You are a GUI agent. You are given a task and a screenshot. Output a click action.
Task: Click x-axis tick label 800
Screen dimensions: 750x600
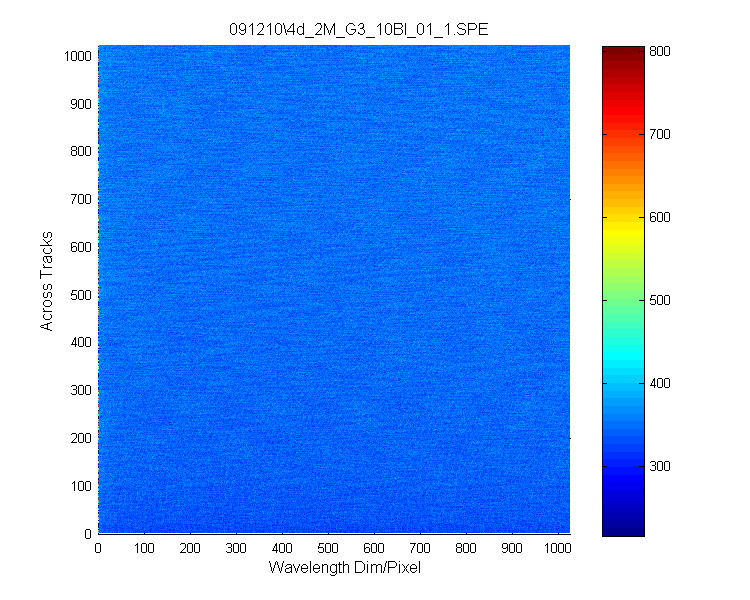(x=466, y=548)
